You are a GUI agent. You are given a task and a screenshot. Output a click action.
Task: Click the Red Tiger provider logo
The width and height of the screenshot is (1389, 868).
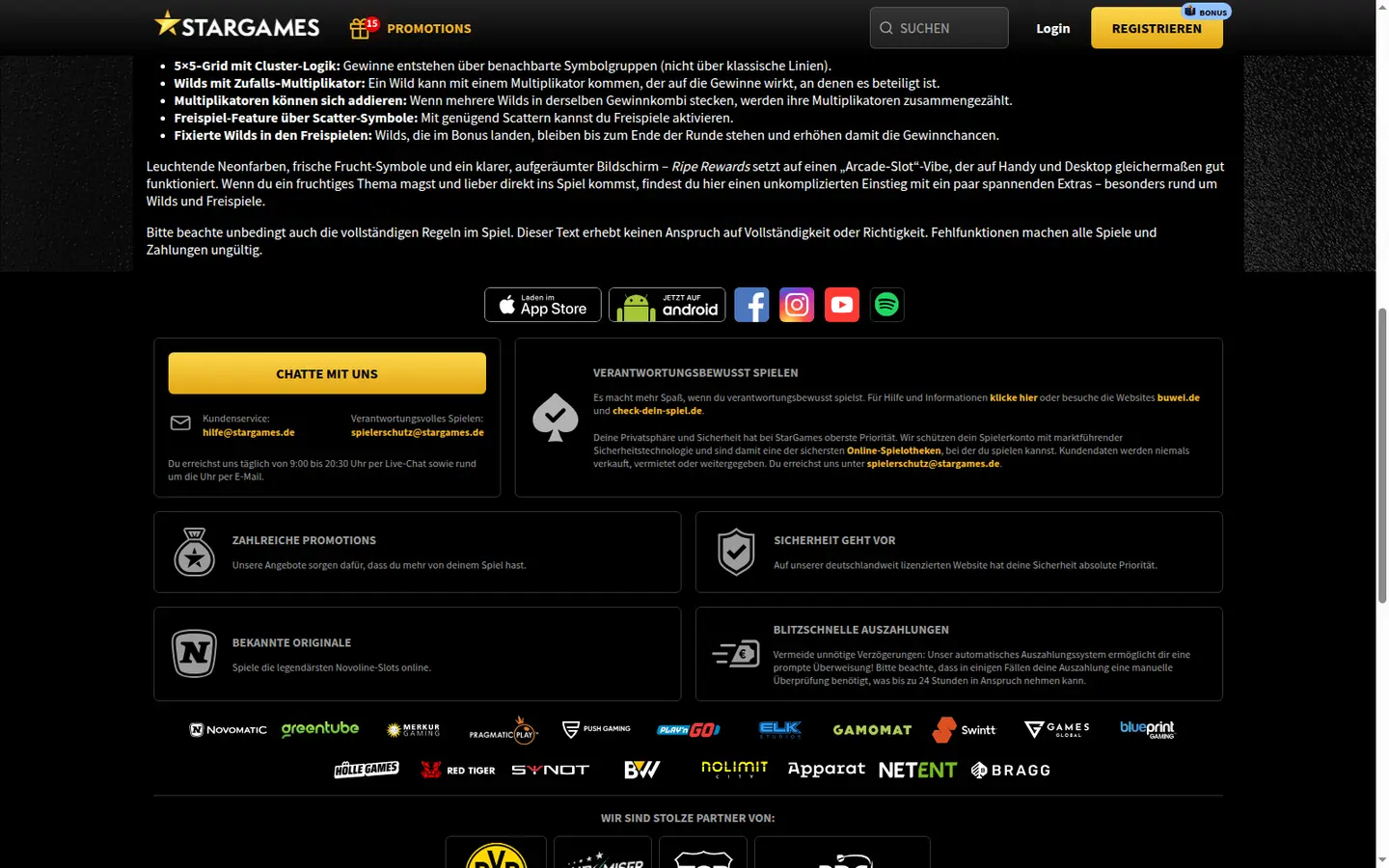click(458, 770)
